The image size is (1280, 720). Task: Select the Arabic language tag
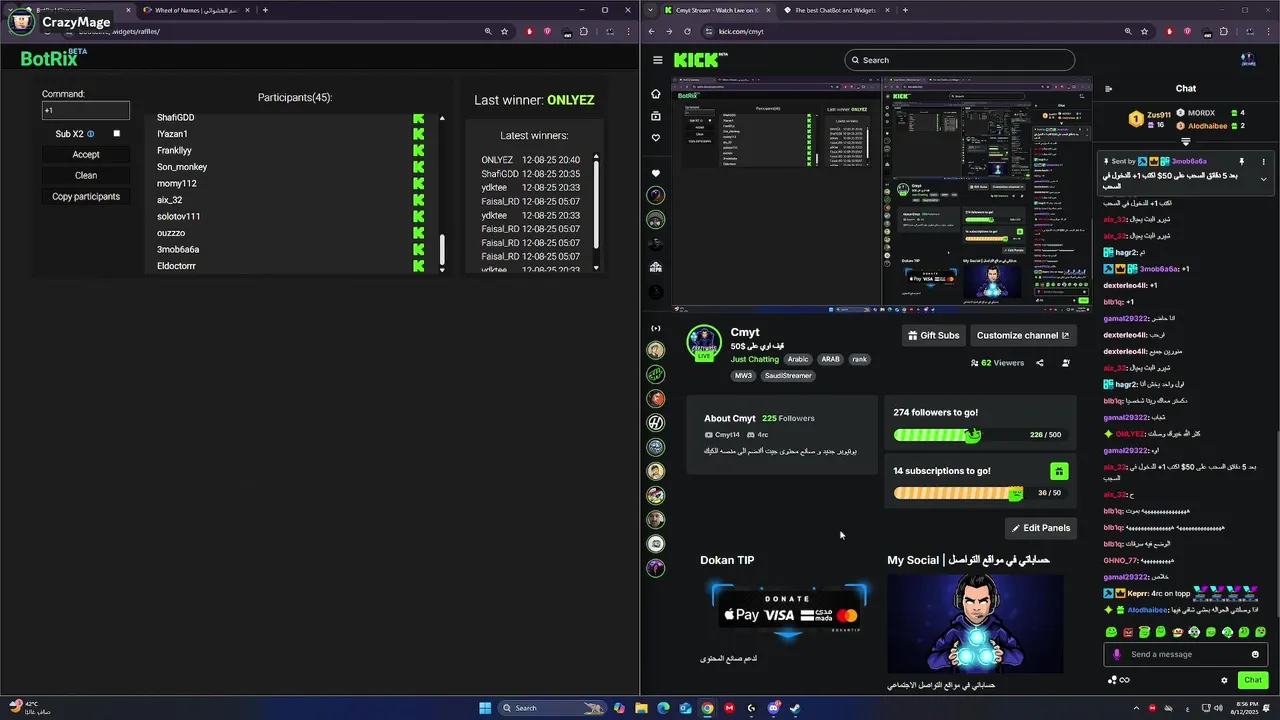tap(798, 359)
